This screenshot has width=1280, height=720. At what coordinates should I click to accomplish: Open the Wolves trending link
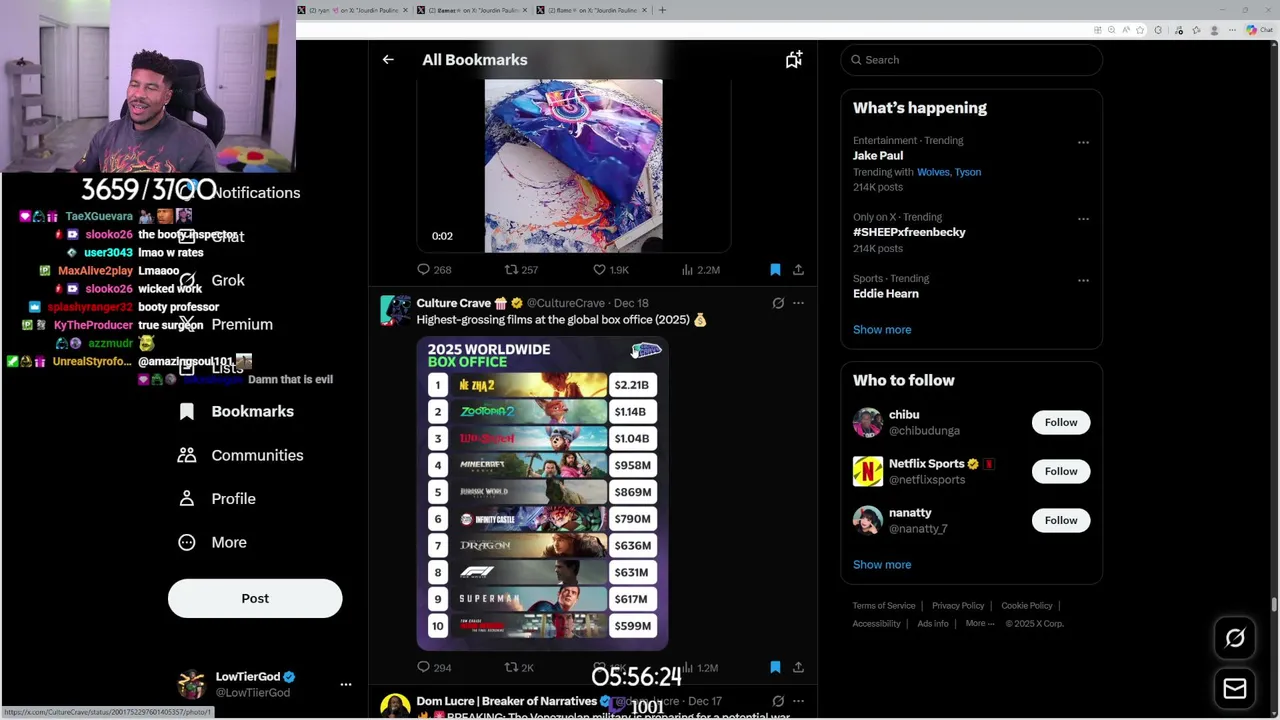pyautogui.click(x=932, y=172)
